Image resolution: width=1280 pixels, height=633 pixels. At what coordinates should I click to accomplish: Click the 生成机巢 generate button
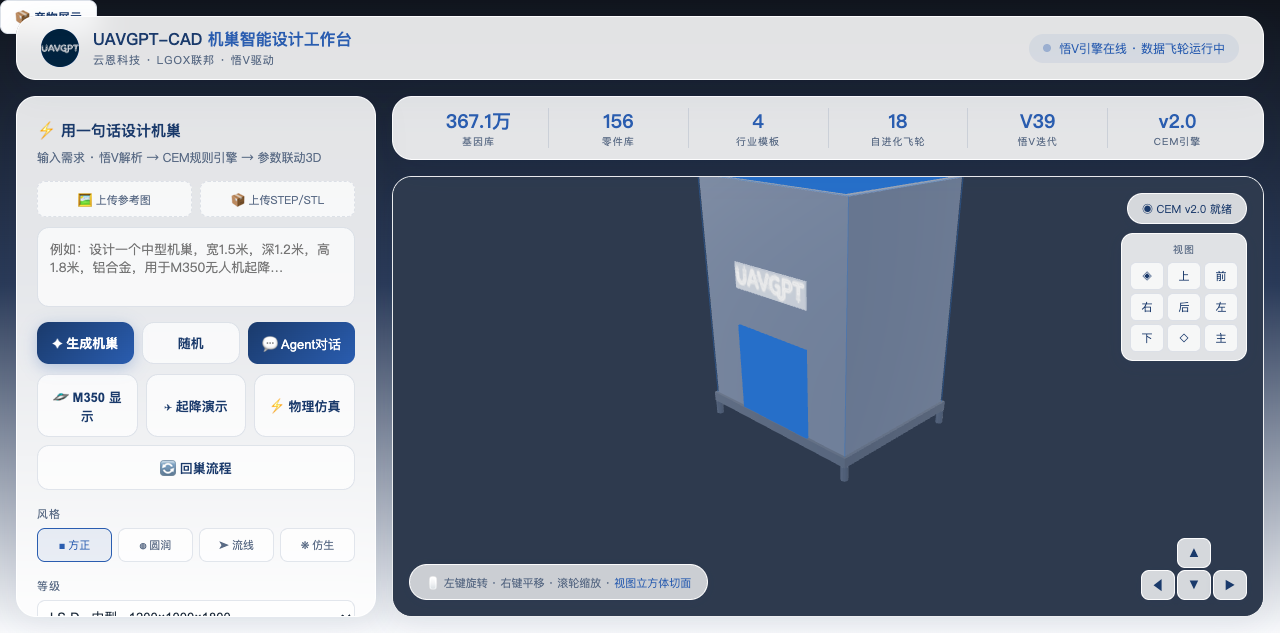click(x=86, y=343)
